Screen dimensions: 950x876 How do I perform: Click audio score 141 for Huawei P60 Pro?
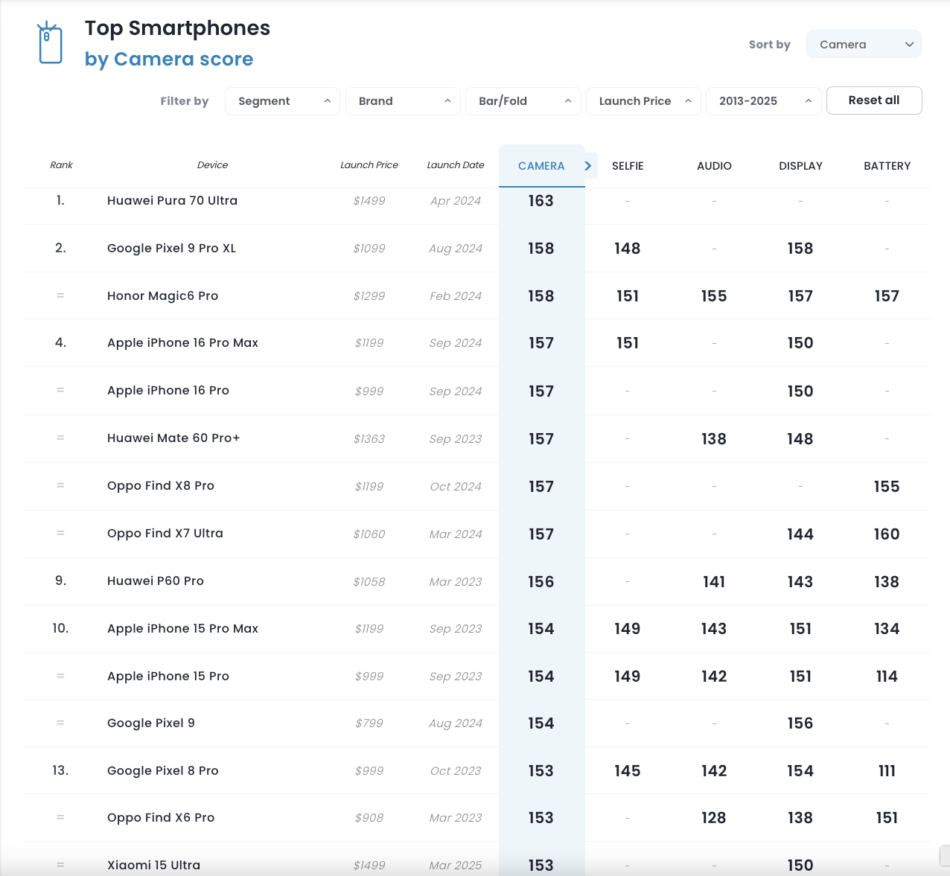pyautogui.click(x=714, y=582)
